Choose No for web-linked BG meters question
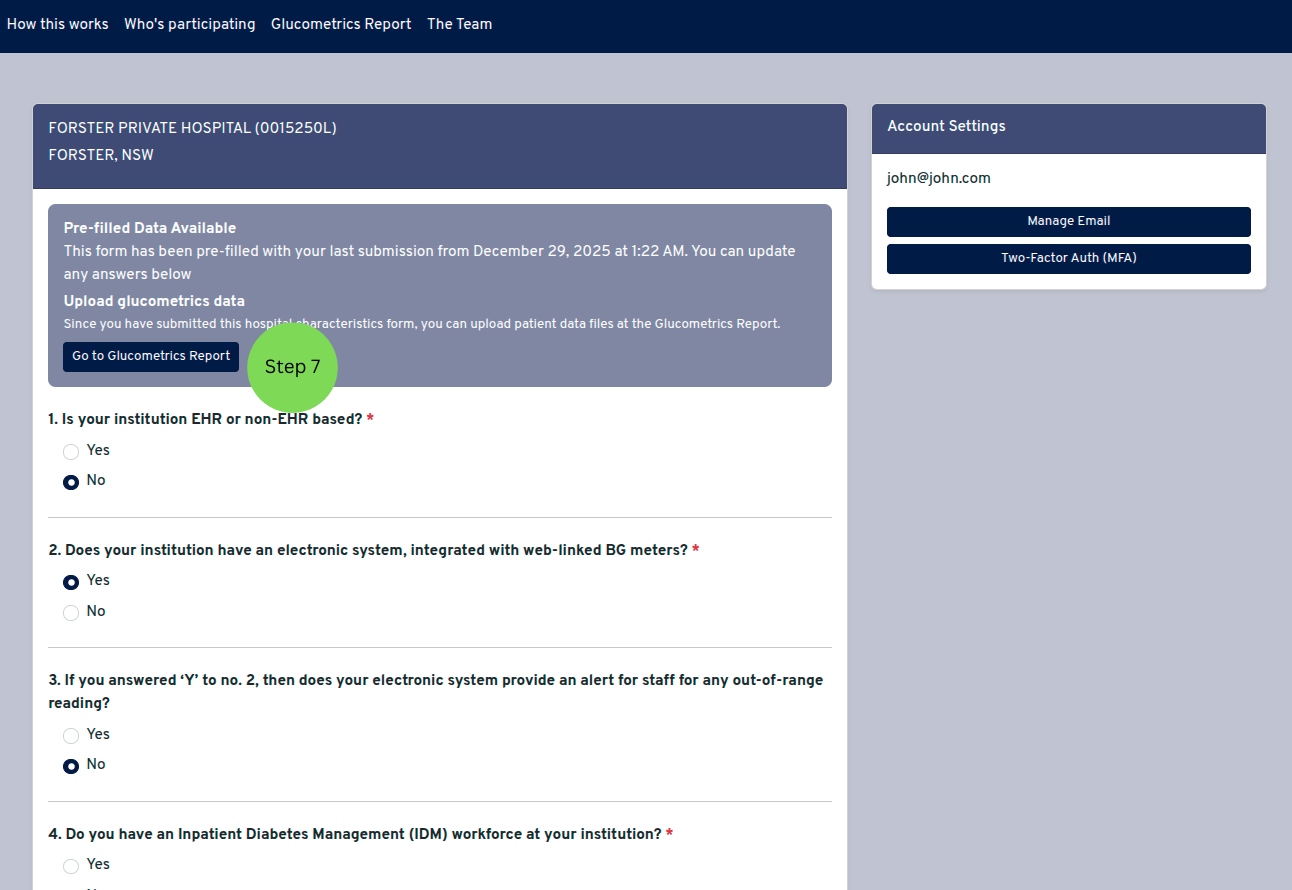This screenshot has width=1292, height=890. click(71, 612)
